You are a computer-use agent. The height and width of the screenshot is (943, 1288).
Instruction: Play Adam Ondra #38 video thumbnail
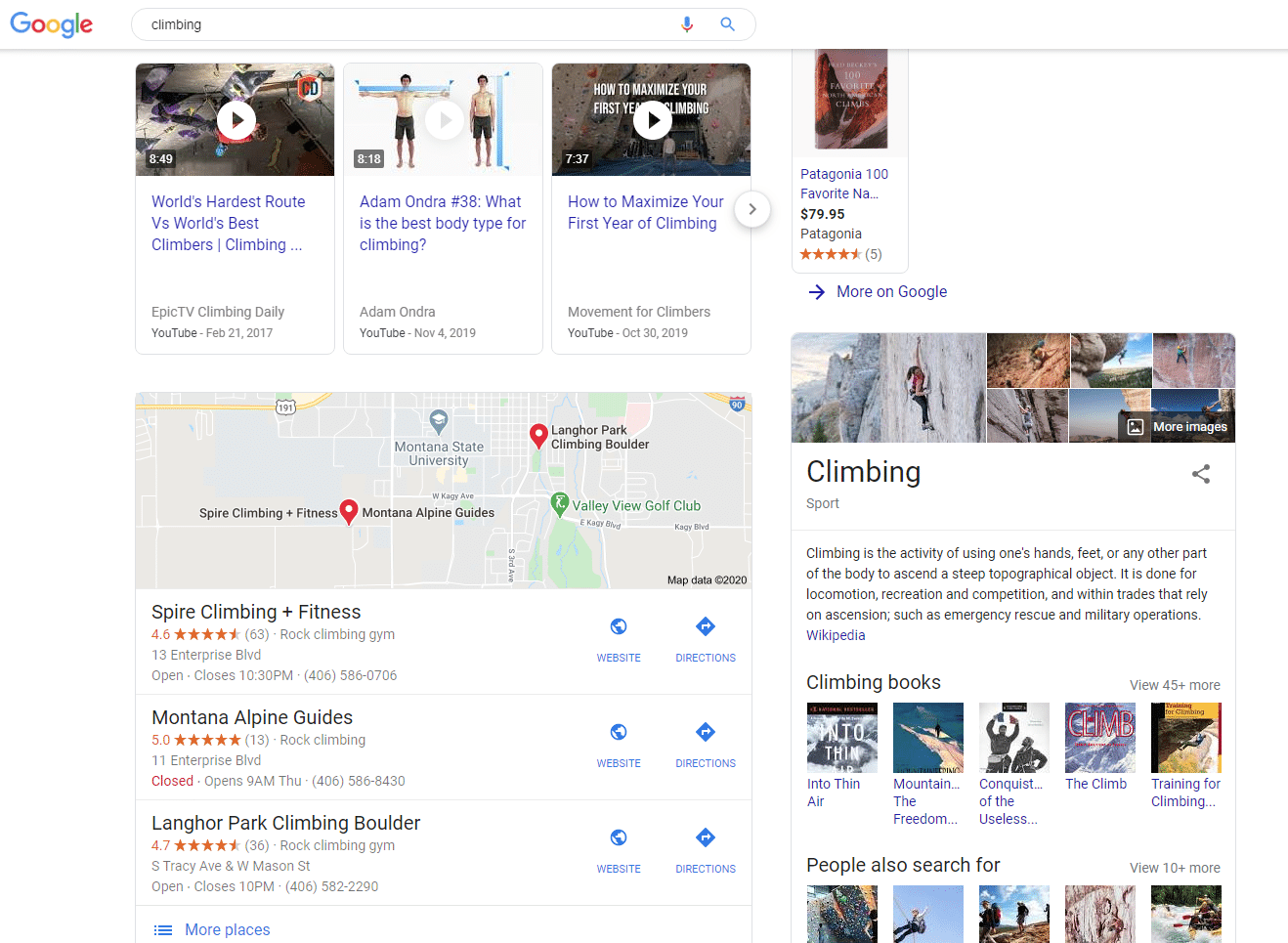pyautogui.click(x=444, y=120)
